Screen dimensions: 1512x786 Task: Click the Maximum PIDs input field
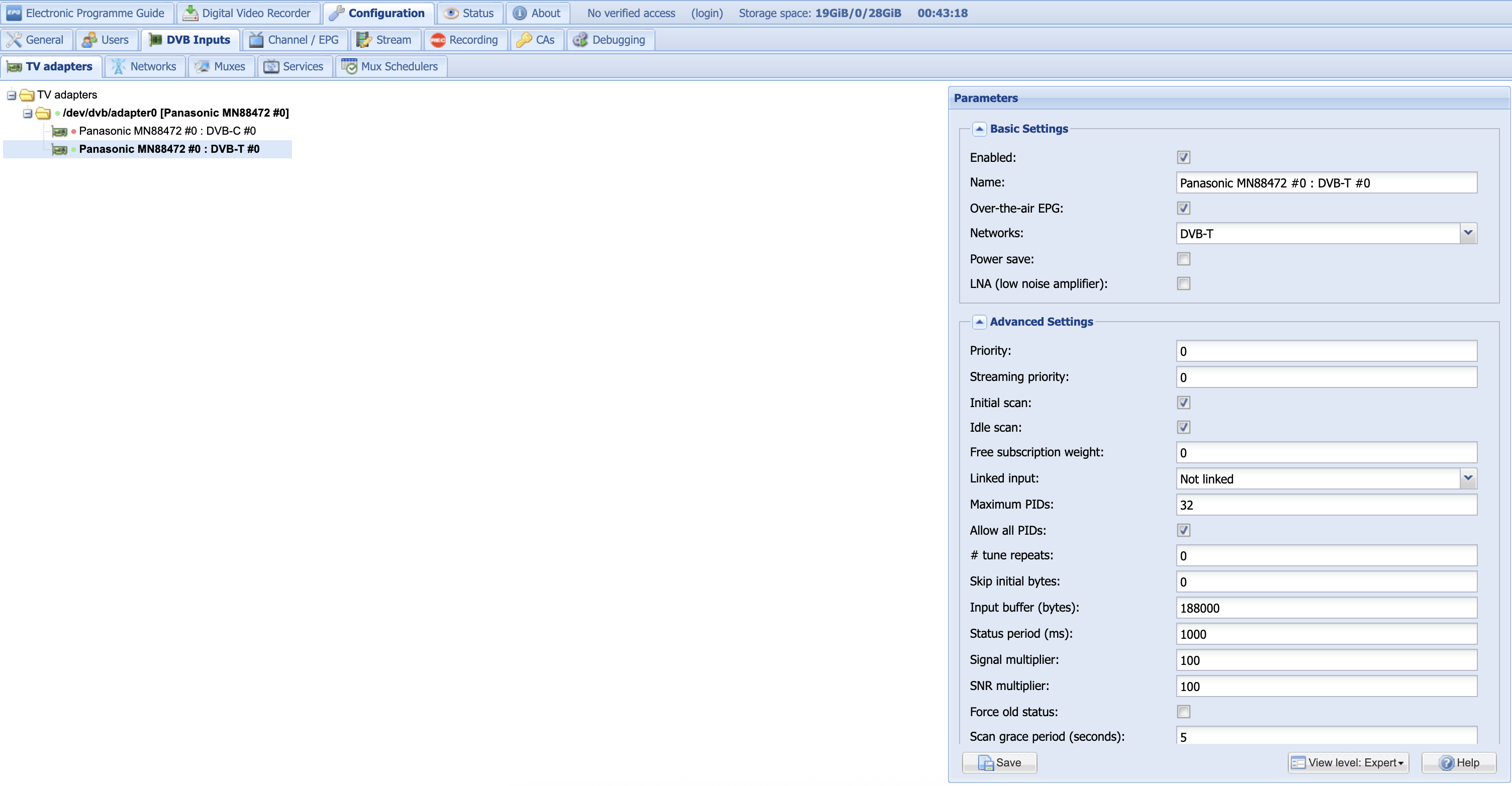click(x=1326, y=505)
